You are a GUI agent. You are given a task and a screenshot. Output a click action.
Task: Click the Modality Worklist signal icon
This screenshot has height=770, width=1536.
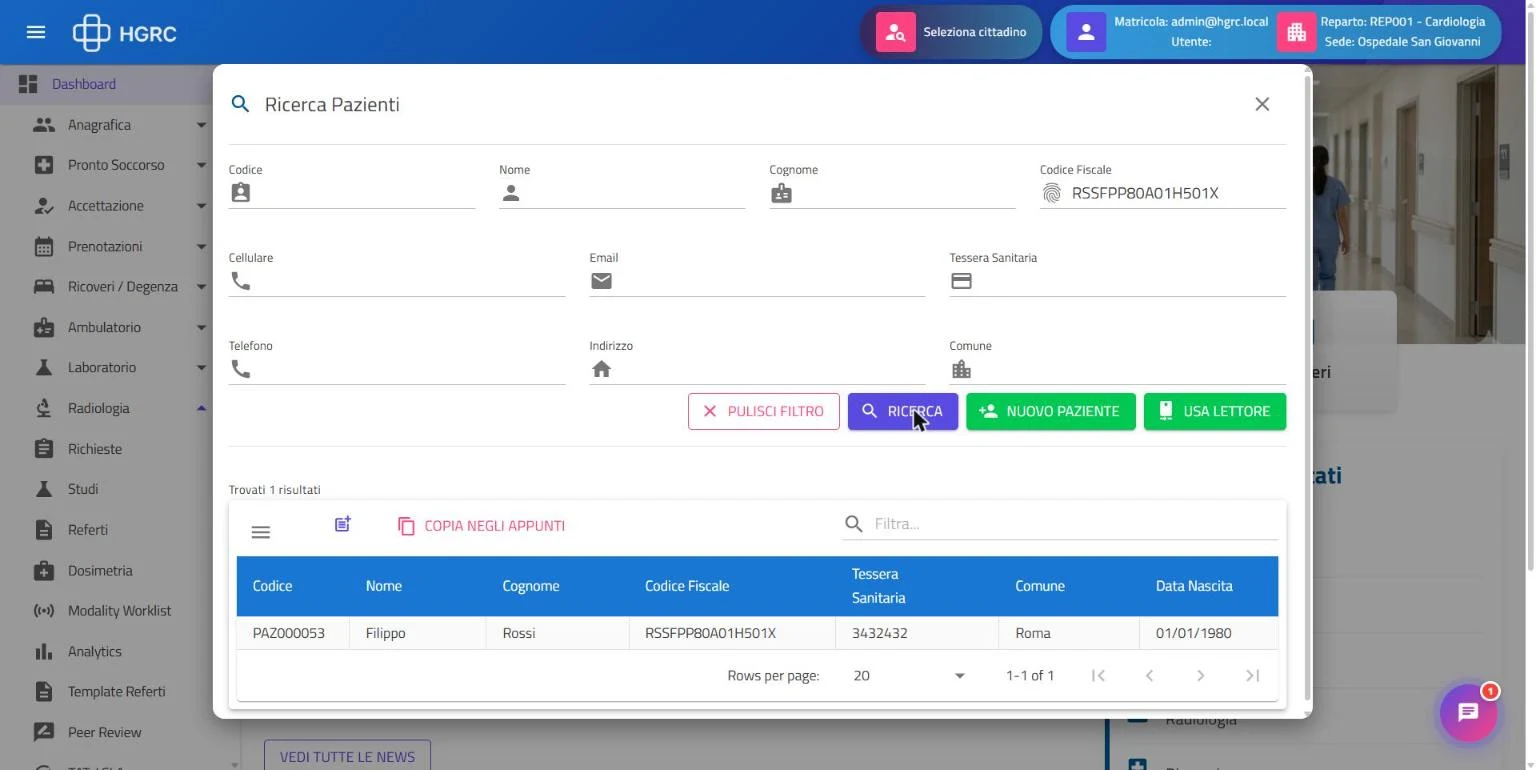(43, 610)
